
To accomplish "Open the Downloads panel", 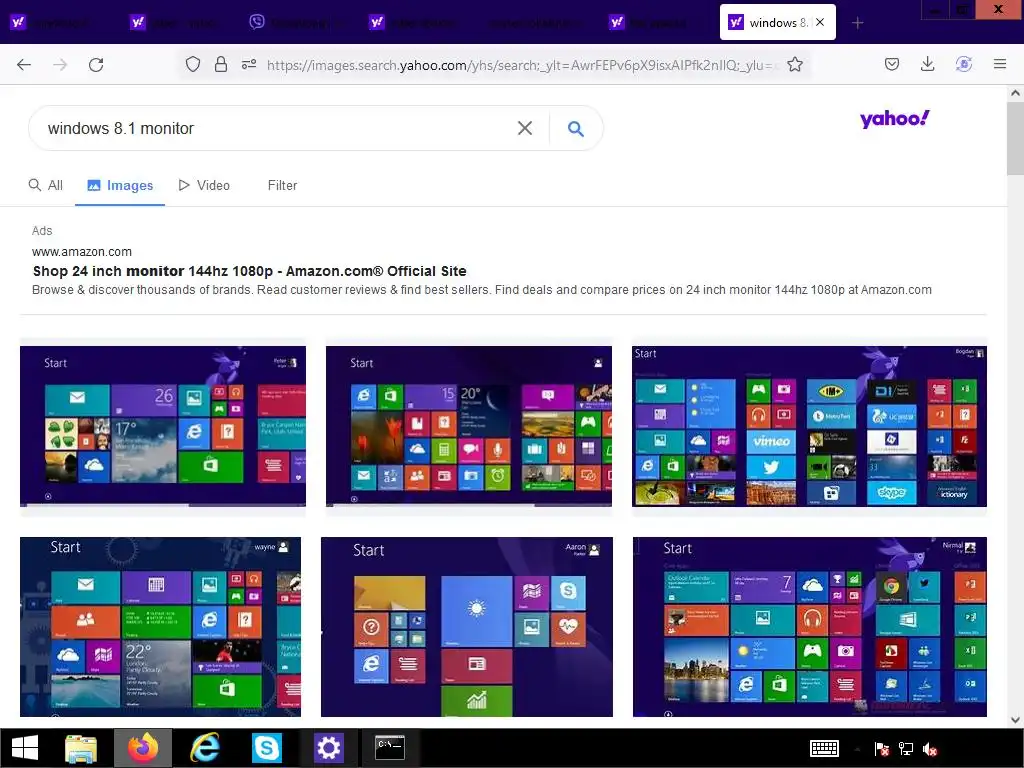I will tap(927, 64).
